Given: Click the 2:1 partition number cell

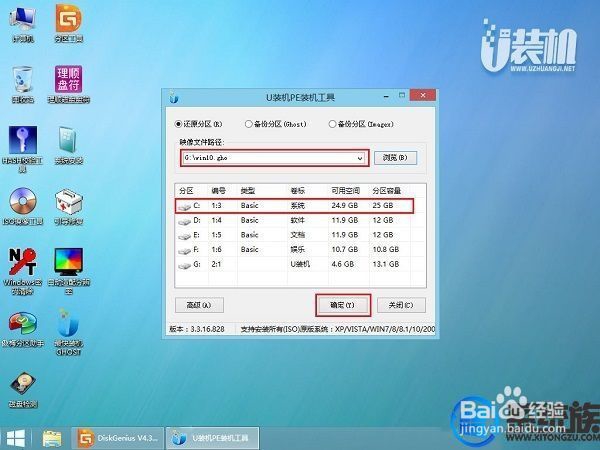Looking at the screenshot, I should [x=216, y=264].
